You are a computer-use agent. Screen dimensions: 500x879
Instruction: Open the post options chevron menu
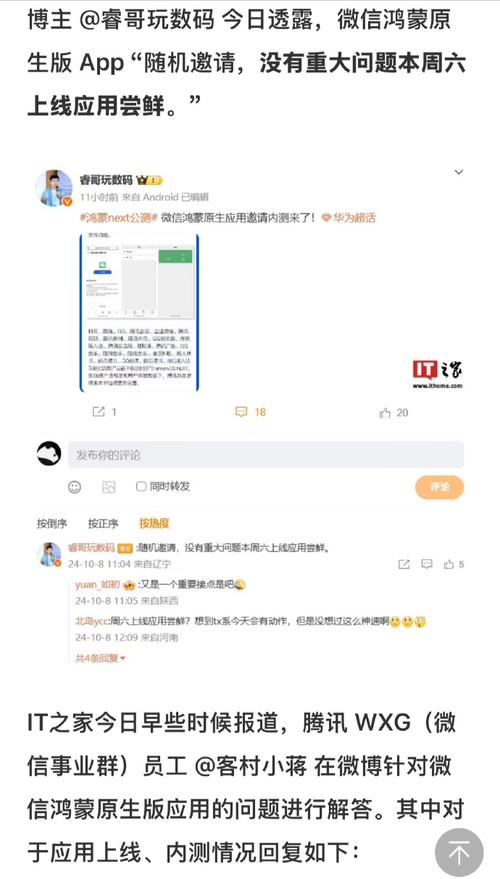459,172
